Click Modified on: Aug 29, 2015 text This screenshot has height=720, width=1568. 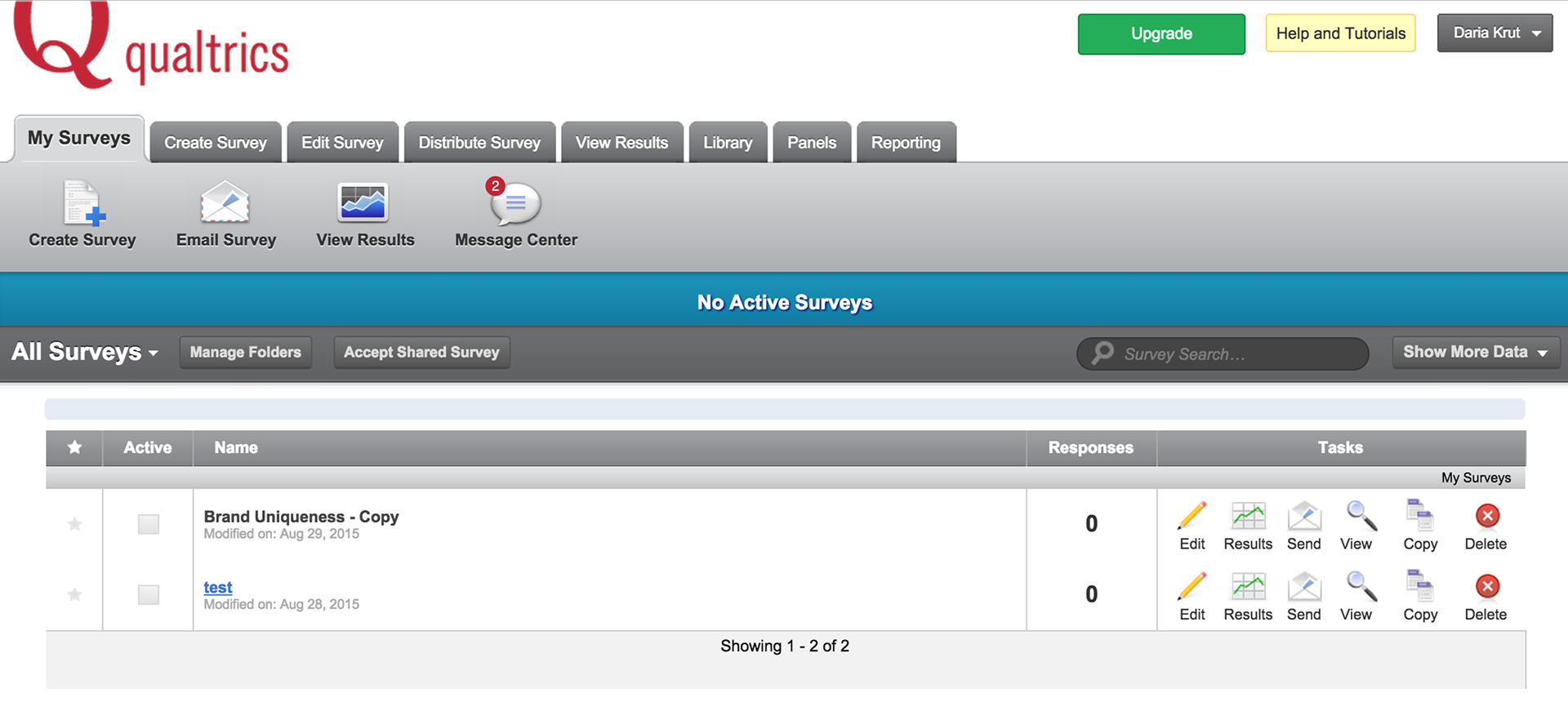pos(282,534)
